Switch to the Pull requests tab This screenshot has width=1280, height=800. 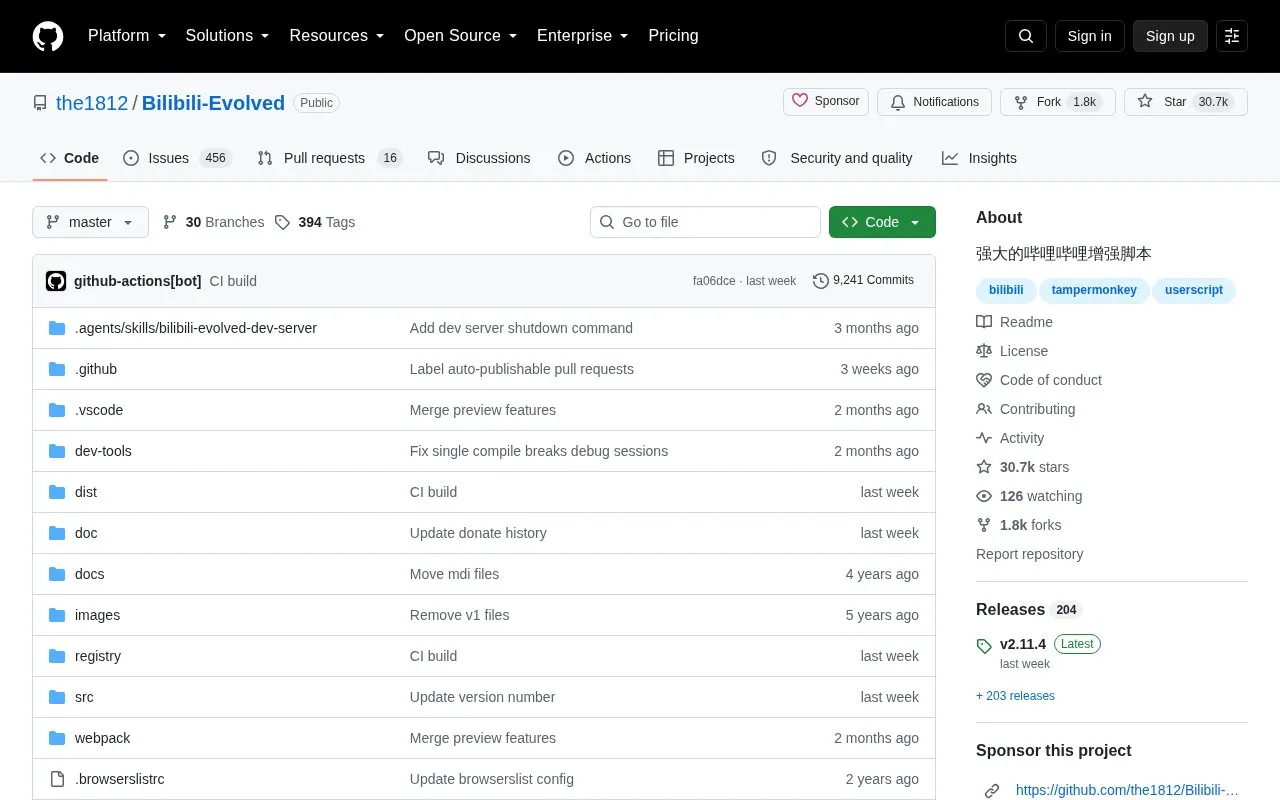[x=329, y=158]
